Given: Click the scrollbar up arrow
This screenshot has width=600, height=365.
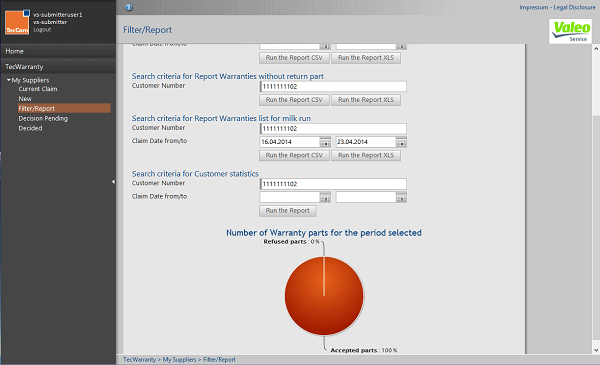Looking at the screenshot, I should click(x=596, y=49).
